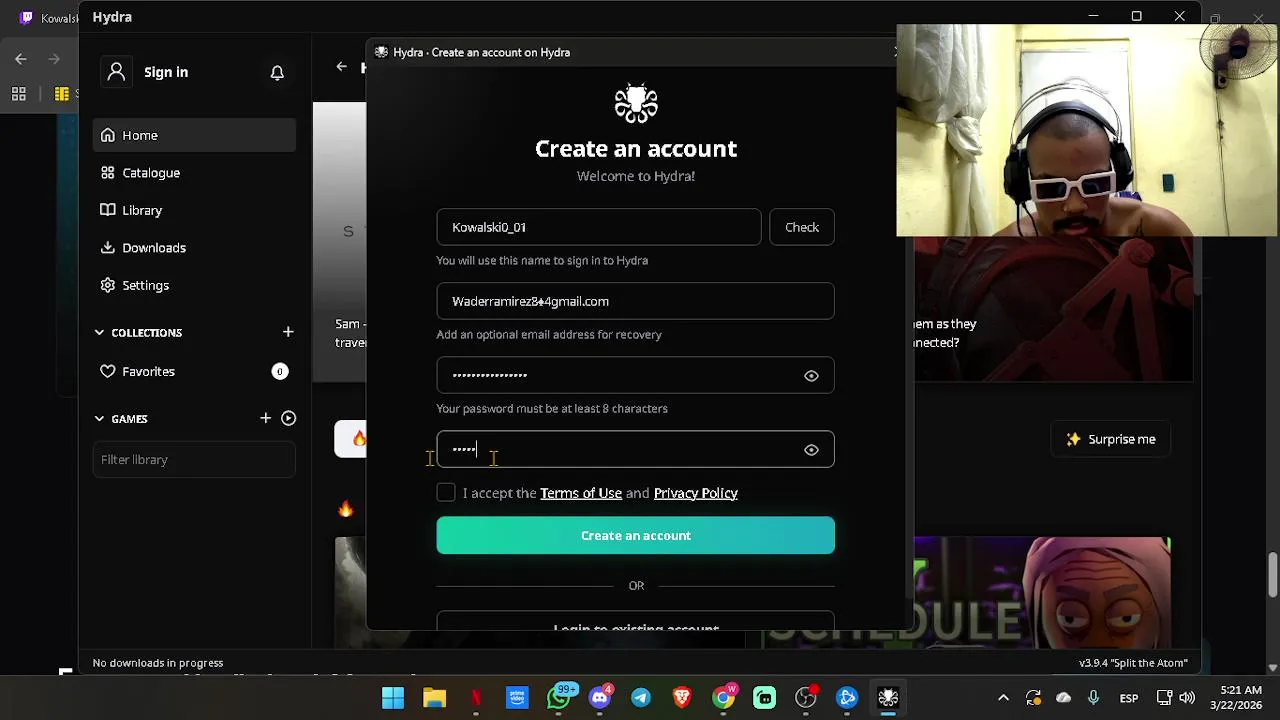Open WhatsApp from the taskbar
Screen dimensions: 1280x720
coord(559,698)
